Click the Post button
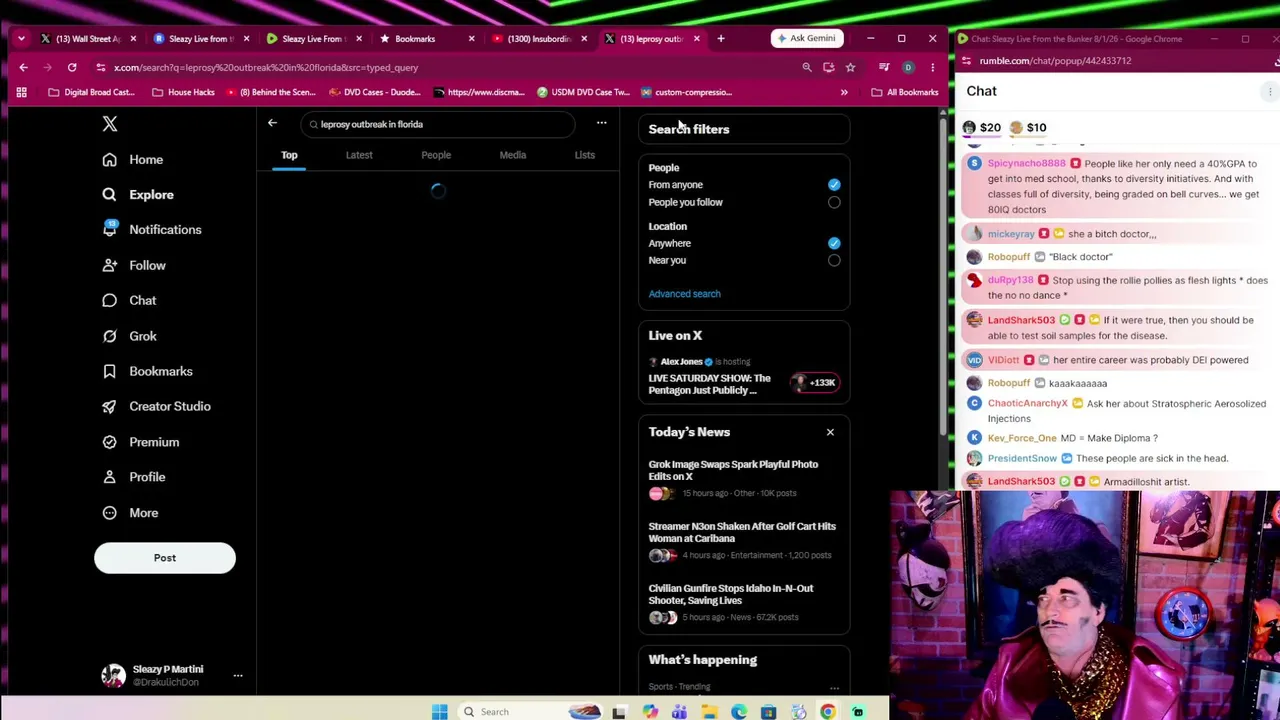1280x720 pixels. [165, 558]
